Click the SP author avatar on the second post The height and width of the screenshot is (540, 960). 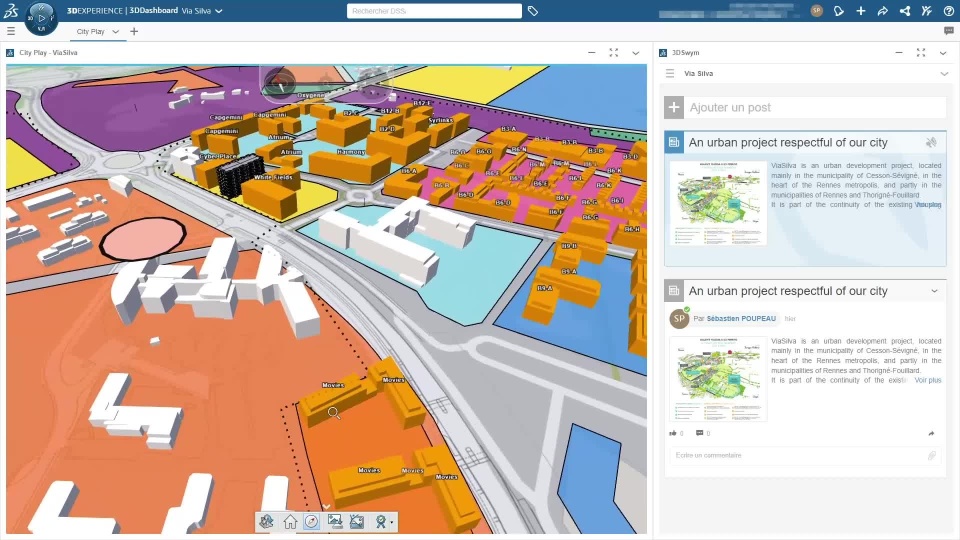679,318
